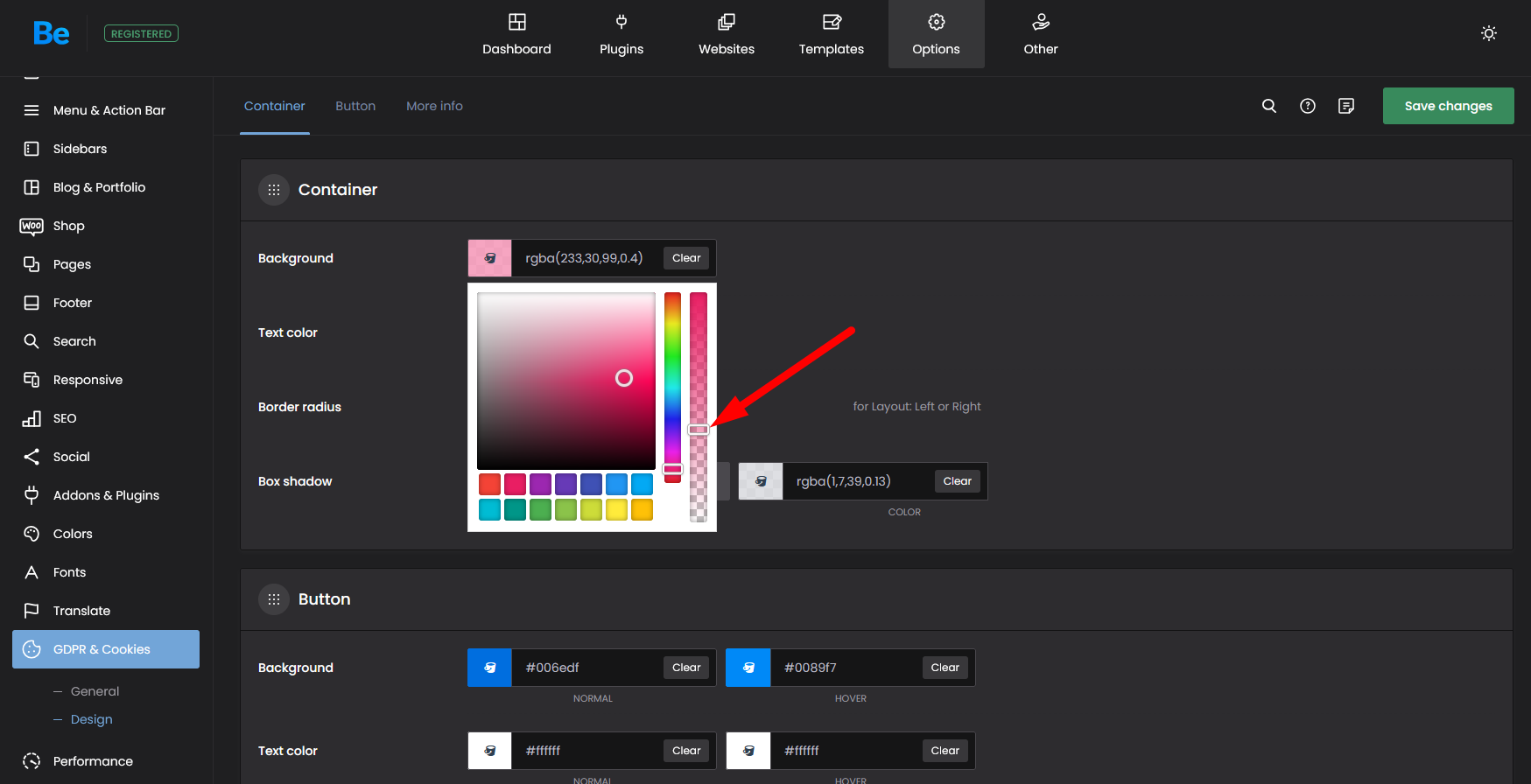Click Save changes button
Screen dimensions: 1531x784
[x=1449, y=106]
